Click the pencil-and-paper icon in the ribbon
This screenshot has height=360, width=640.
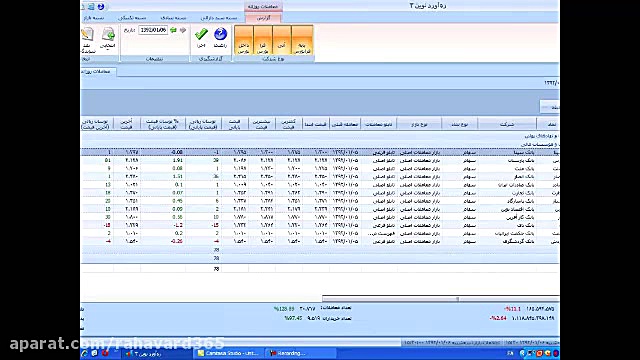tap(87, 35)
